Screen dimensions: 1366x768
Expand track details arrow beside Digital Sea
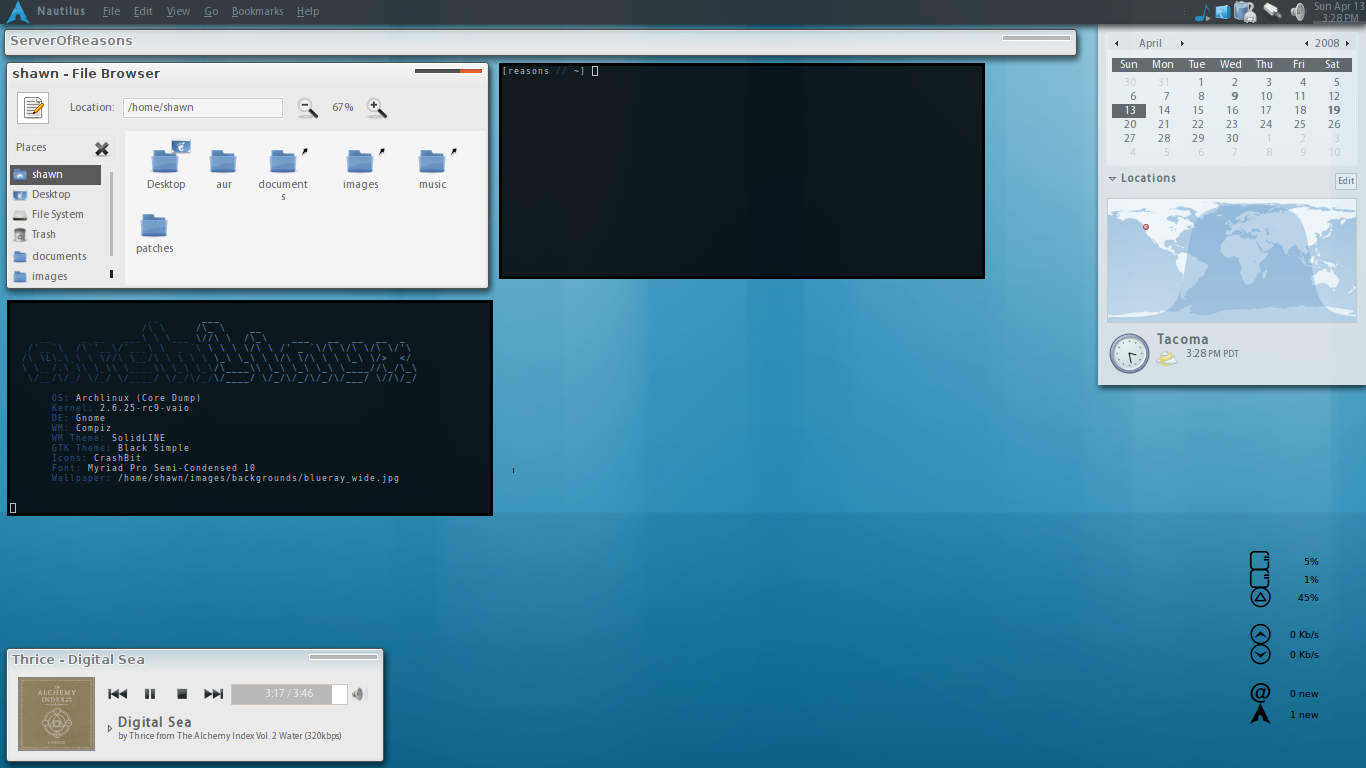110,728
